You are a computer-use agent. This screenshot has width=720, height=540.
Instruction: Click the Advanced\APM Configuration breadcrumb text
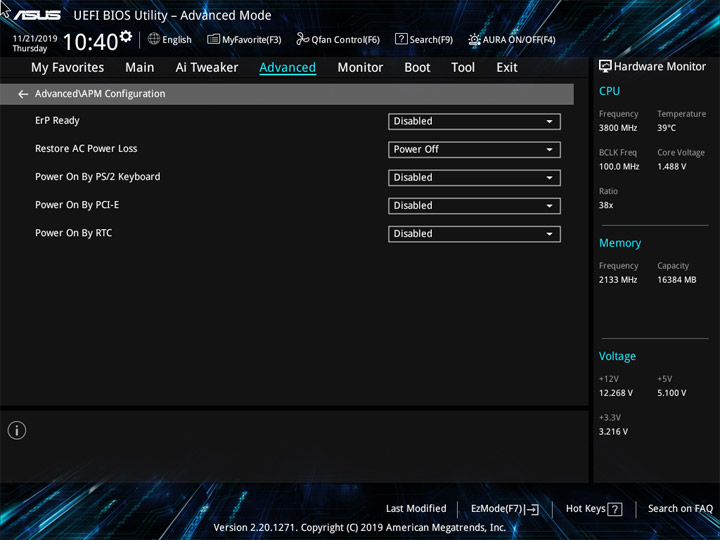pos(100,94)
